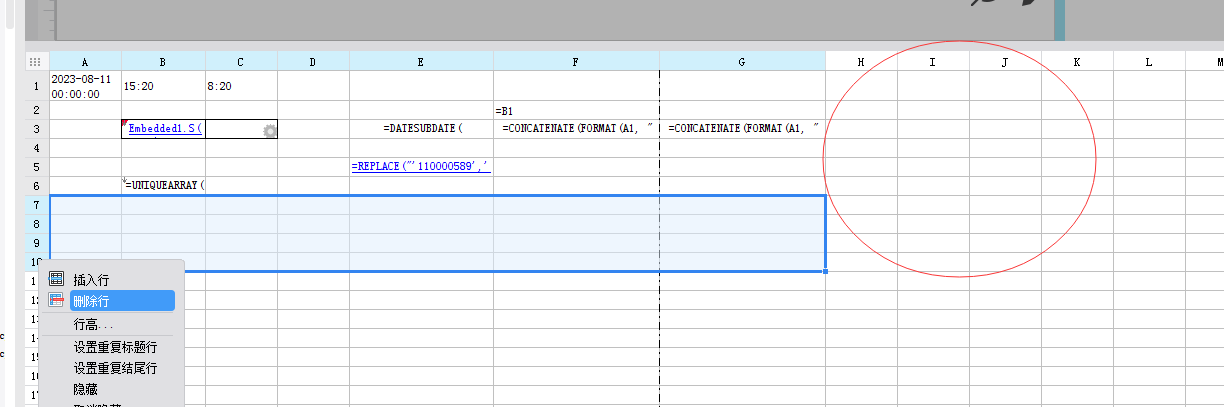Screen dimensions: 1224x407
Task: Open the Embedded1.S( link in cell B3
Action: [166, 129]
